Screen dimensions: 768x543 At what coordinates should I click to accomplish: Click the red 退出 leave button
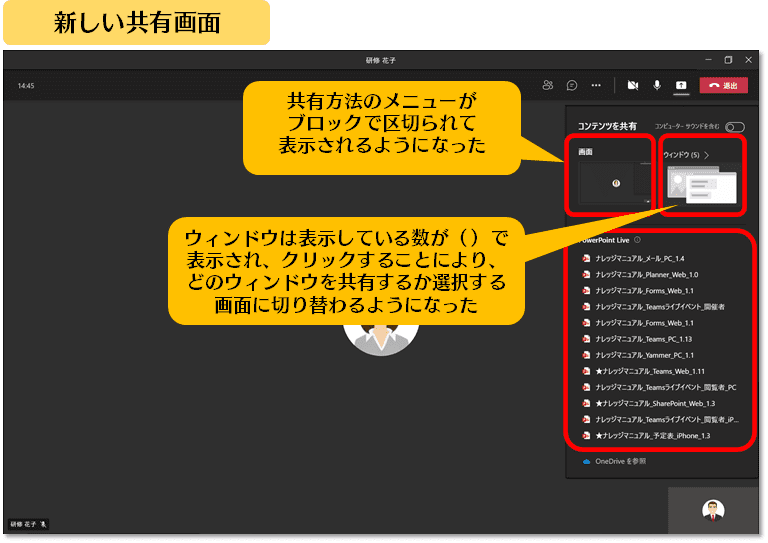coord(723,85)
